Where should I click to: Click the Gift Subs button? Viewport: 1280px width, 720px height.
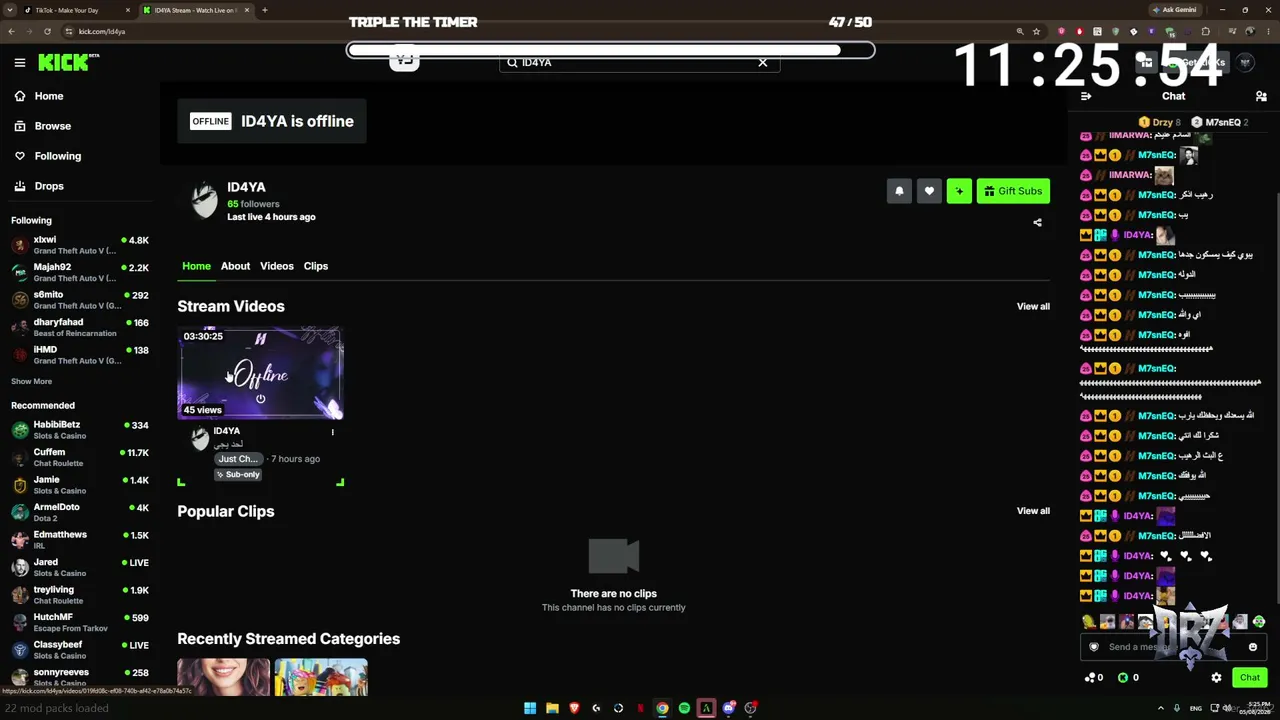pos(1013,191)
